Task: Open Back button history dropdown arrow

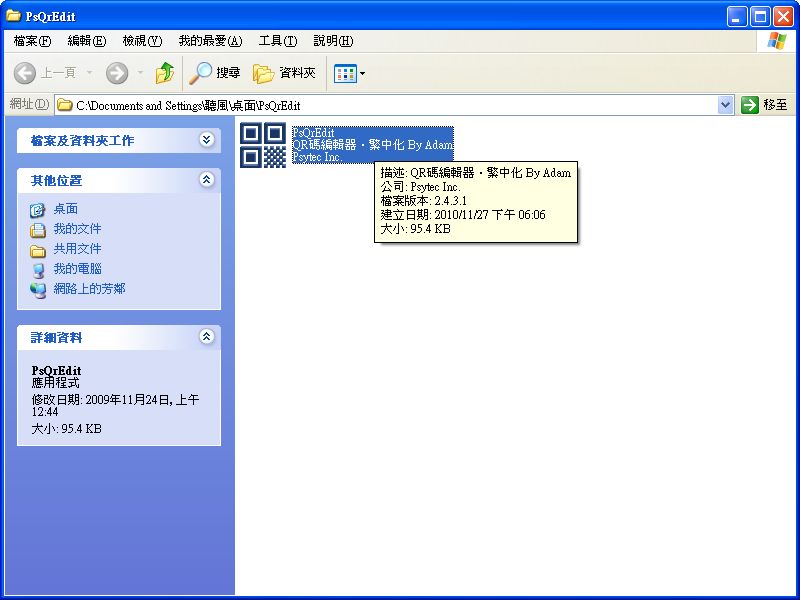Action: 89,73
